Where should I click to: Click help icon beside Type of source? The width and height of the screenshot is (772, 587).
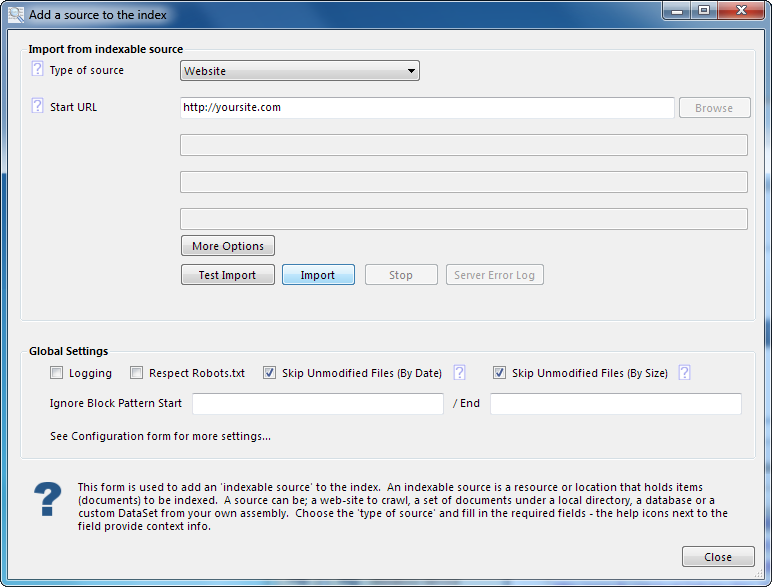pyautogui.click(x=37, y=70)
